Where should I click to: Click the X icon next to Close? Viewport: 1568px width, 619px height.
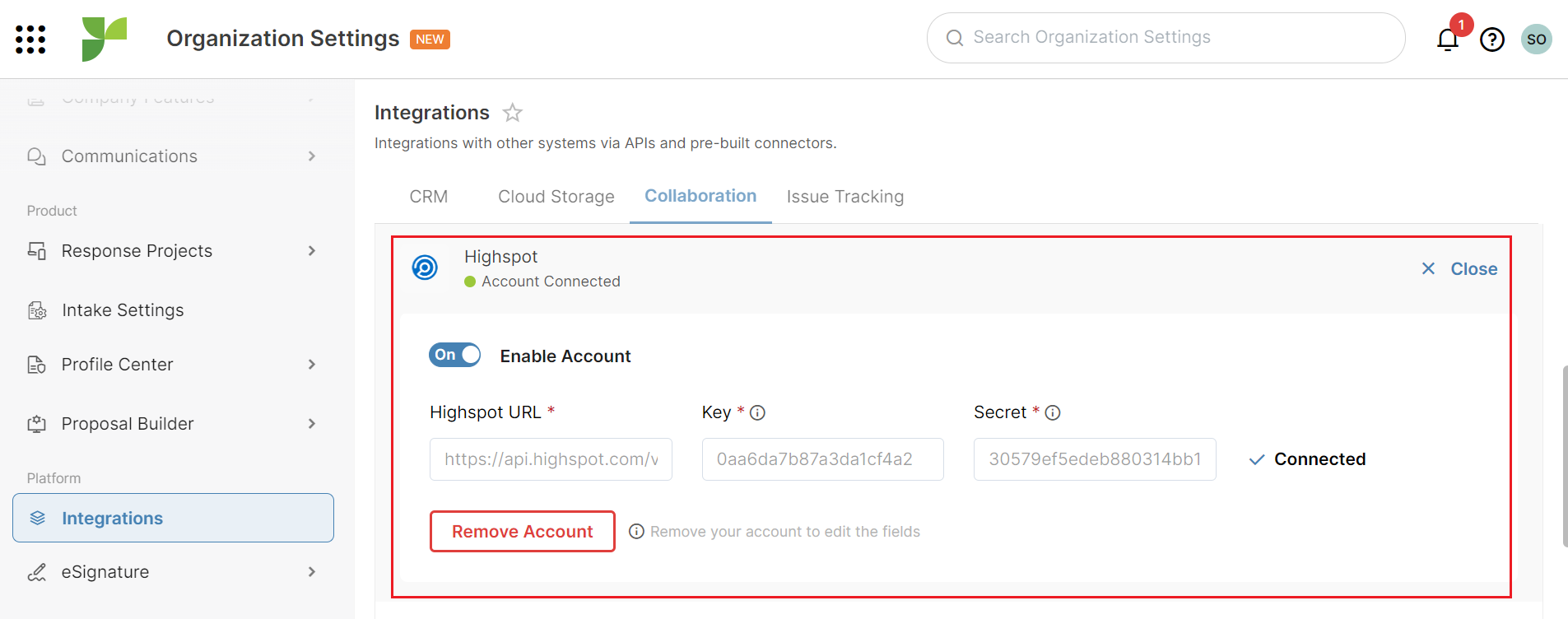click(x=1428, y=268)
